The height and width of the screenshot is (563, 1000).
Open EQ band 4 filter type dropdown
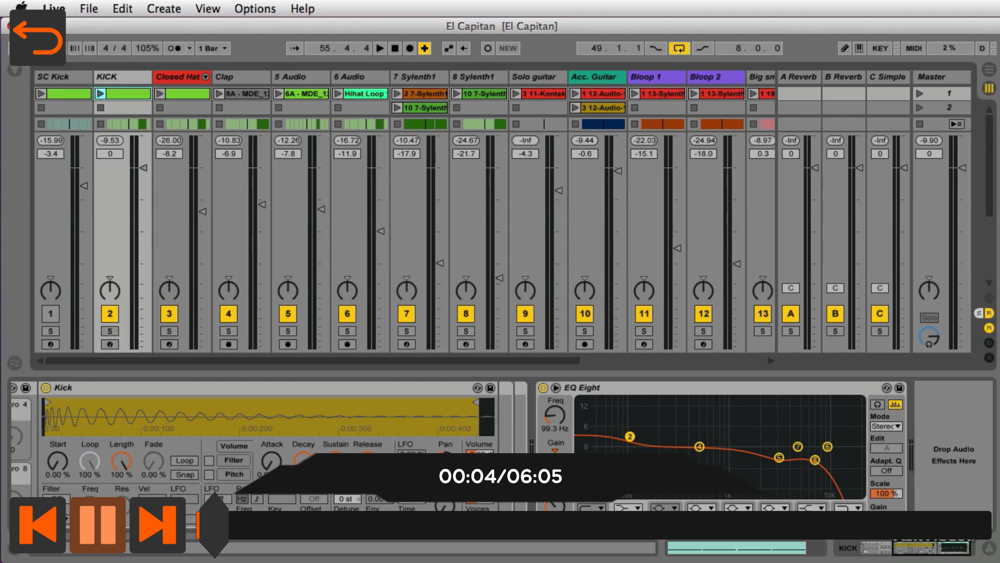702,508
